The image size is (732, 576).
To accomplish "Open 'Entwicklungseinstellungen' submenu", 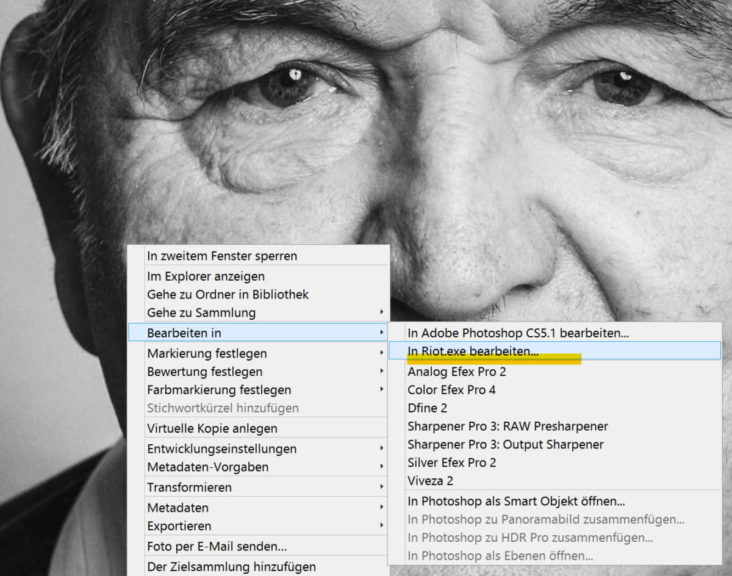I will (x=258, y=449).
